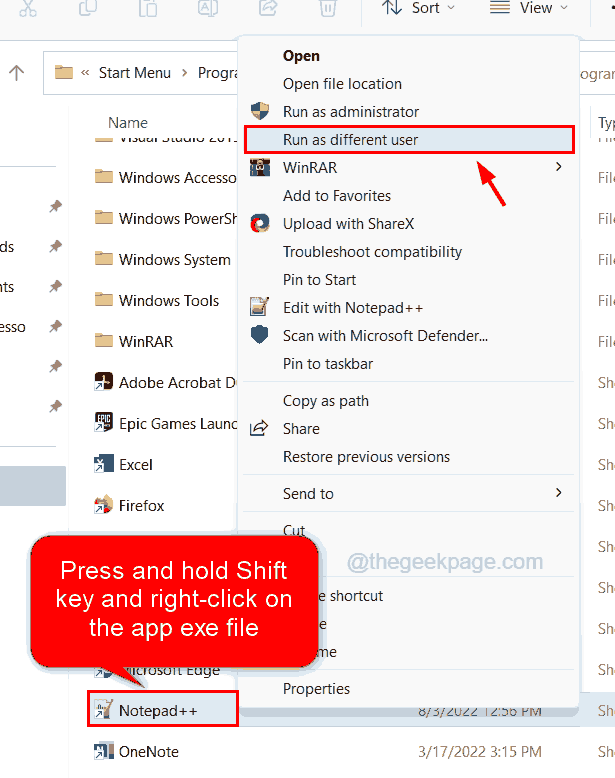Go up one folder with up arrow

pos(16,73)
